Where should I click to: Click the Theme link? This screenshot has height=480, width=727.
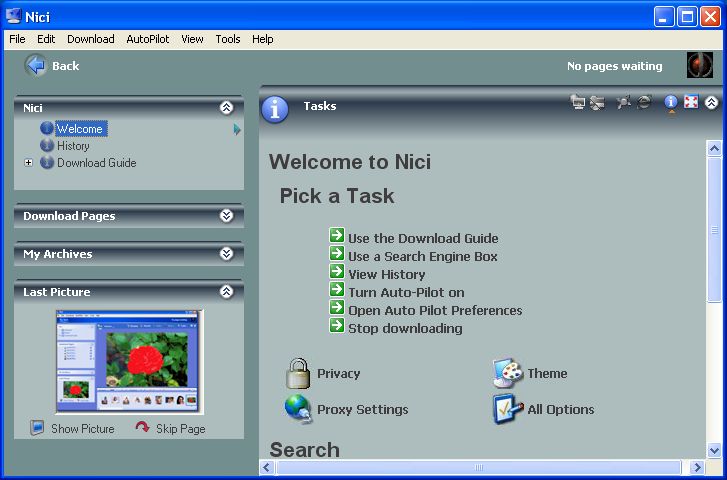click(547, 373)
